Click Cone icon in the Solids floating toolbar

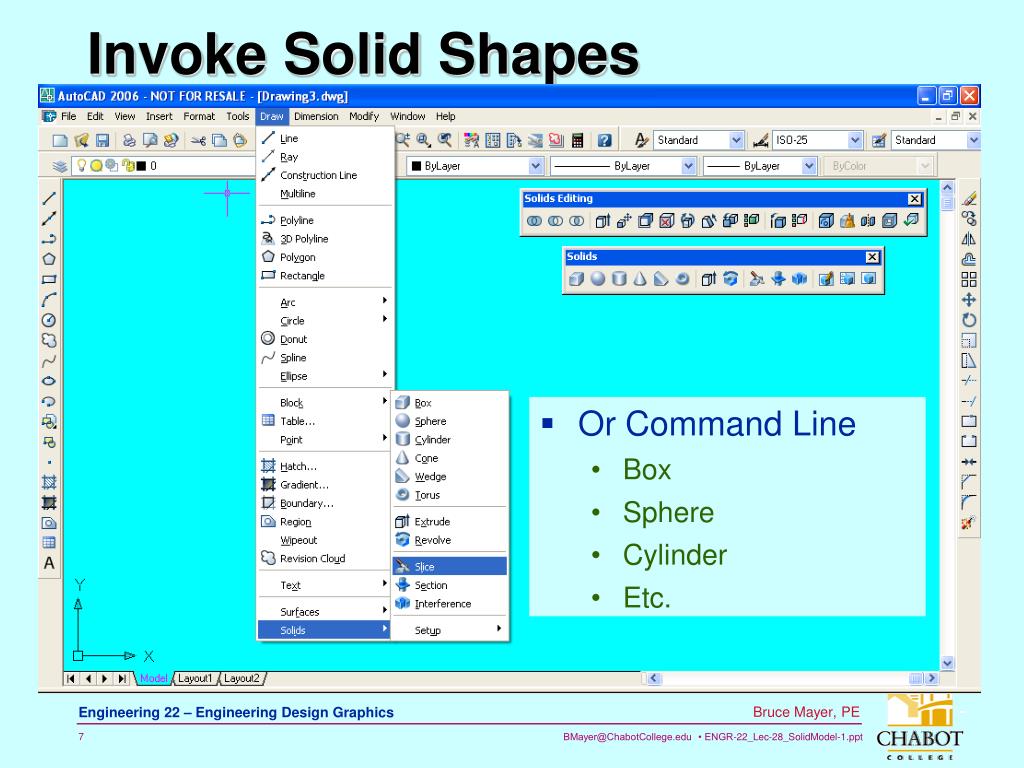click(x=640, y=279)
